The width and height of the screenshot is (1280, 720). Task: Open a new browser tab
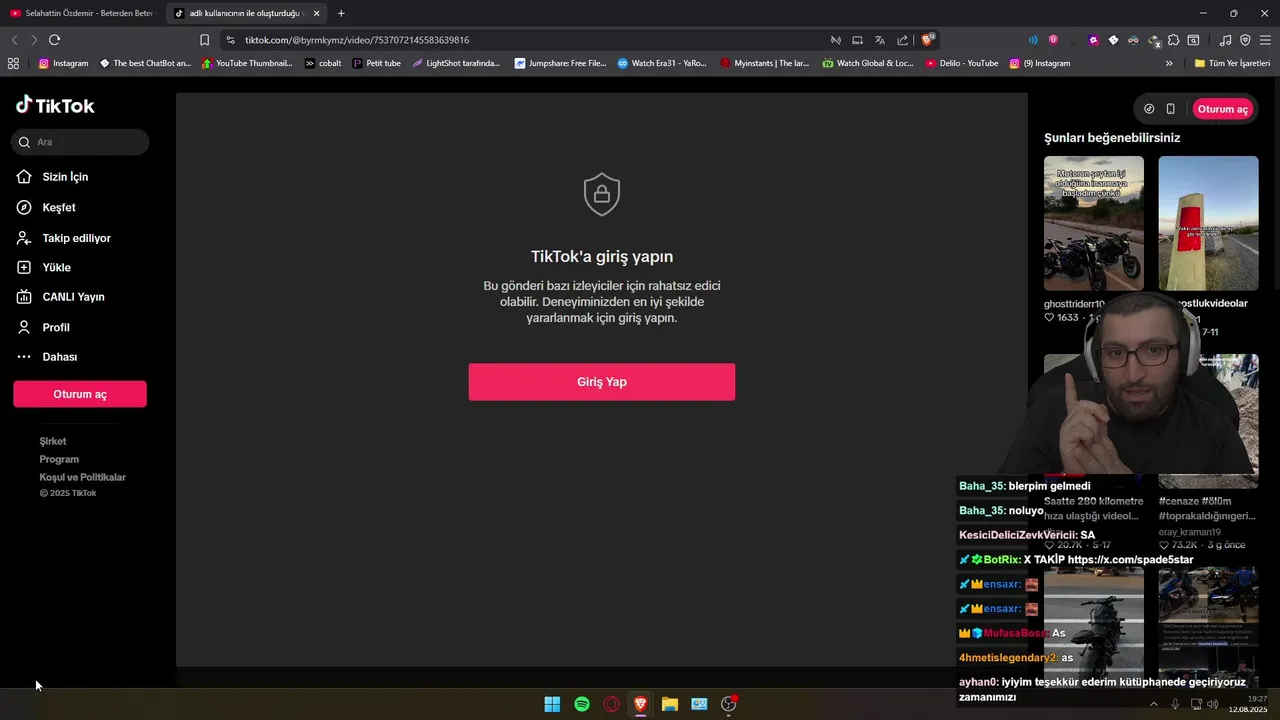[341, 13]
